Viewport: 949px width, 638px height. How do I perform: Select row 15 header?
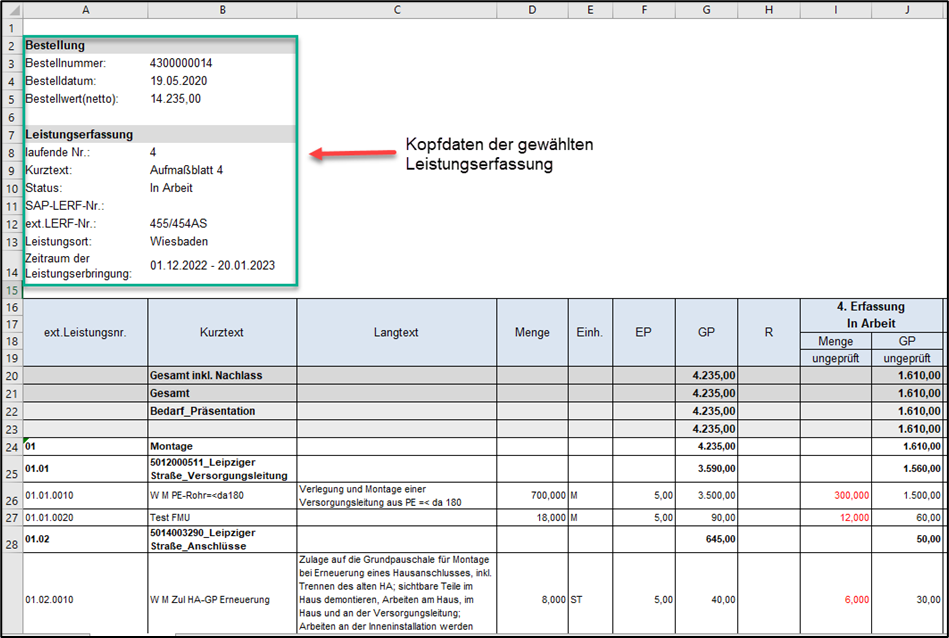click(x=11, y=289)
